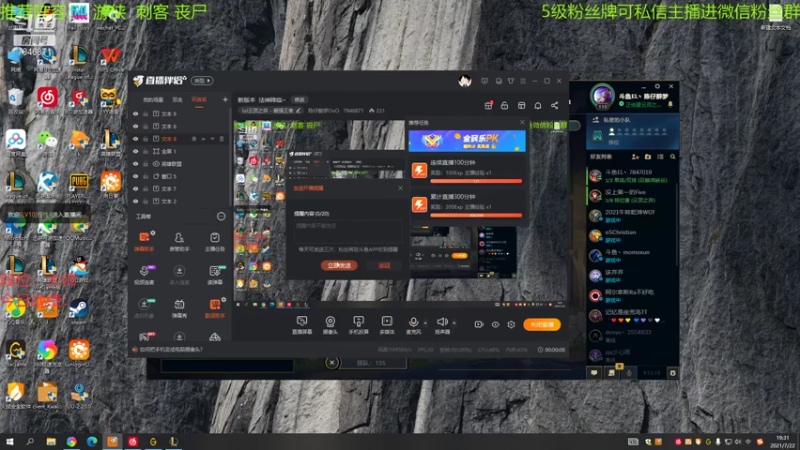Open the 全民乐PK banner

click(x=467, y=140)
